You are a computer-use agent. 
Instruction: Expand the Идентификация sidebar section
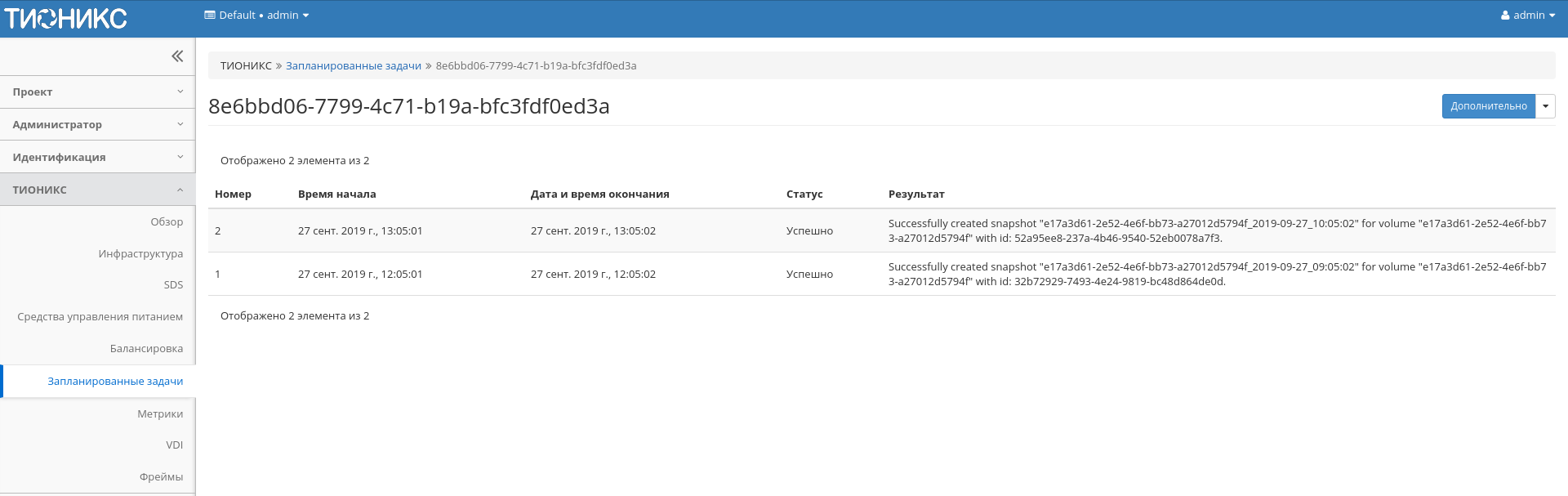tap(97, 158)
